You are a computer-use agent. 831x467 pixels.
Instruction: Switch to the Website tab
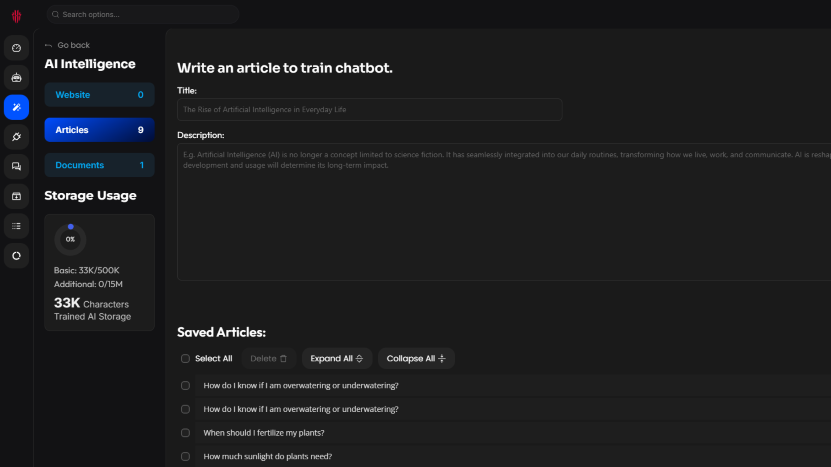[99, 95]
